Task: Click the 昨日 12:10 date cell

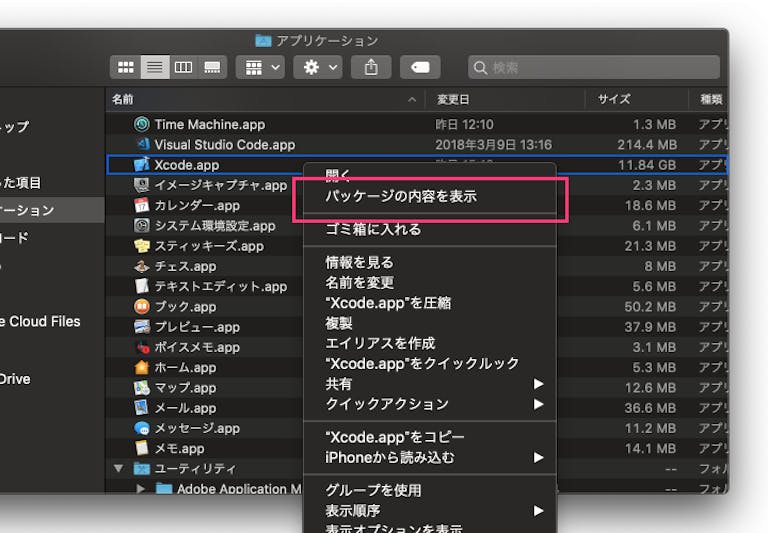Action: (464, 124)
